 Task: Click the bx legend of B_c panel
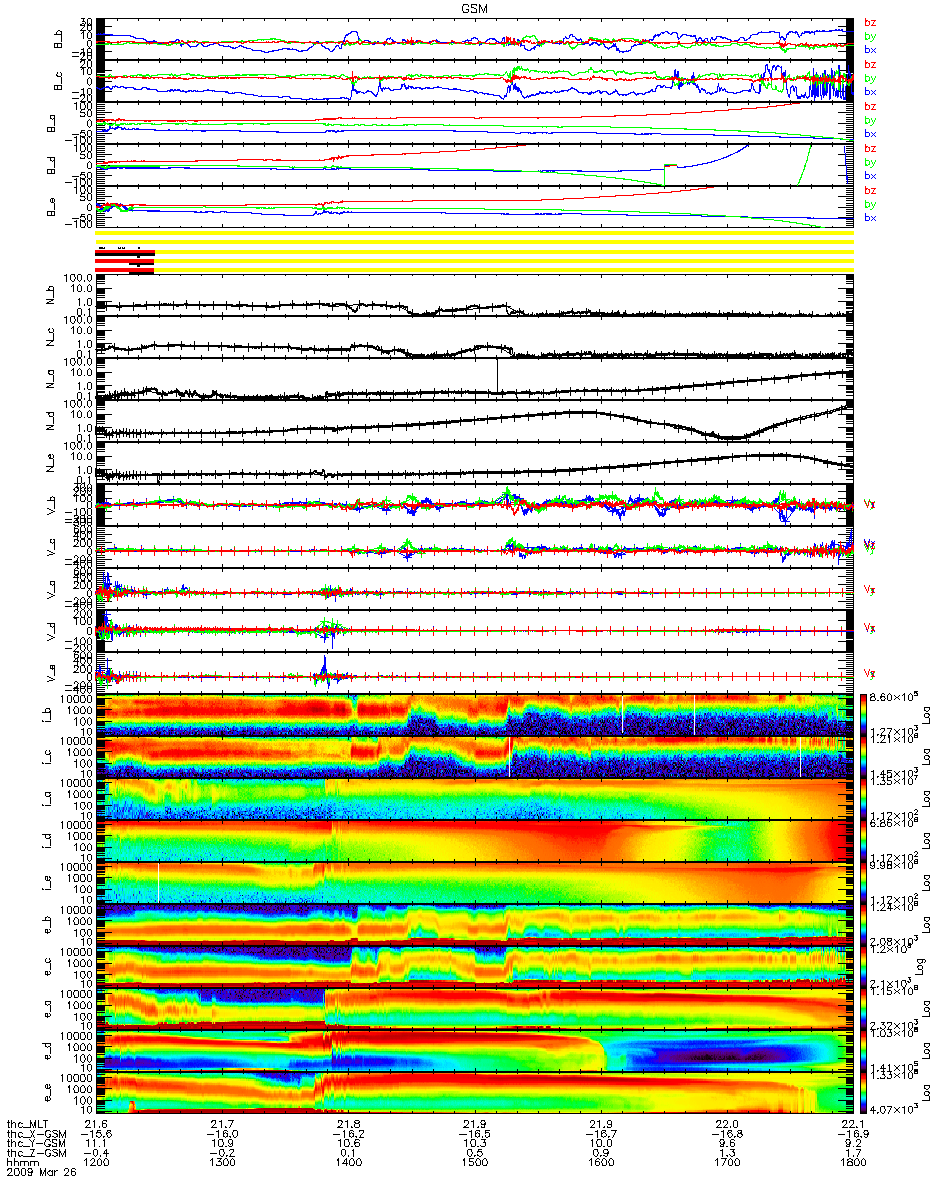[x=869, y=91]
